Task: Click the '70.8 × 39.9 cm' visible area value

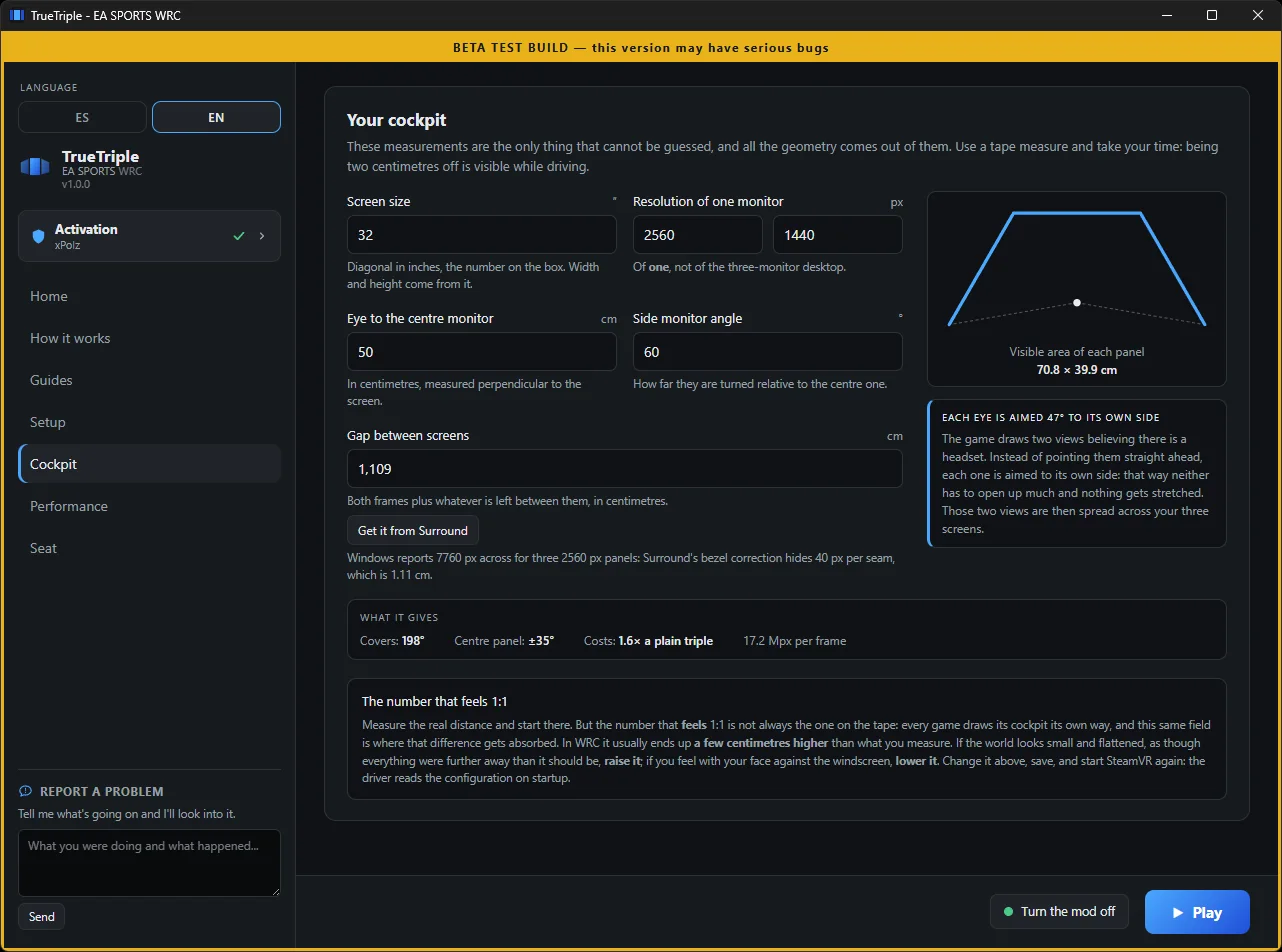Action: pos(1077,370)
